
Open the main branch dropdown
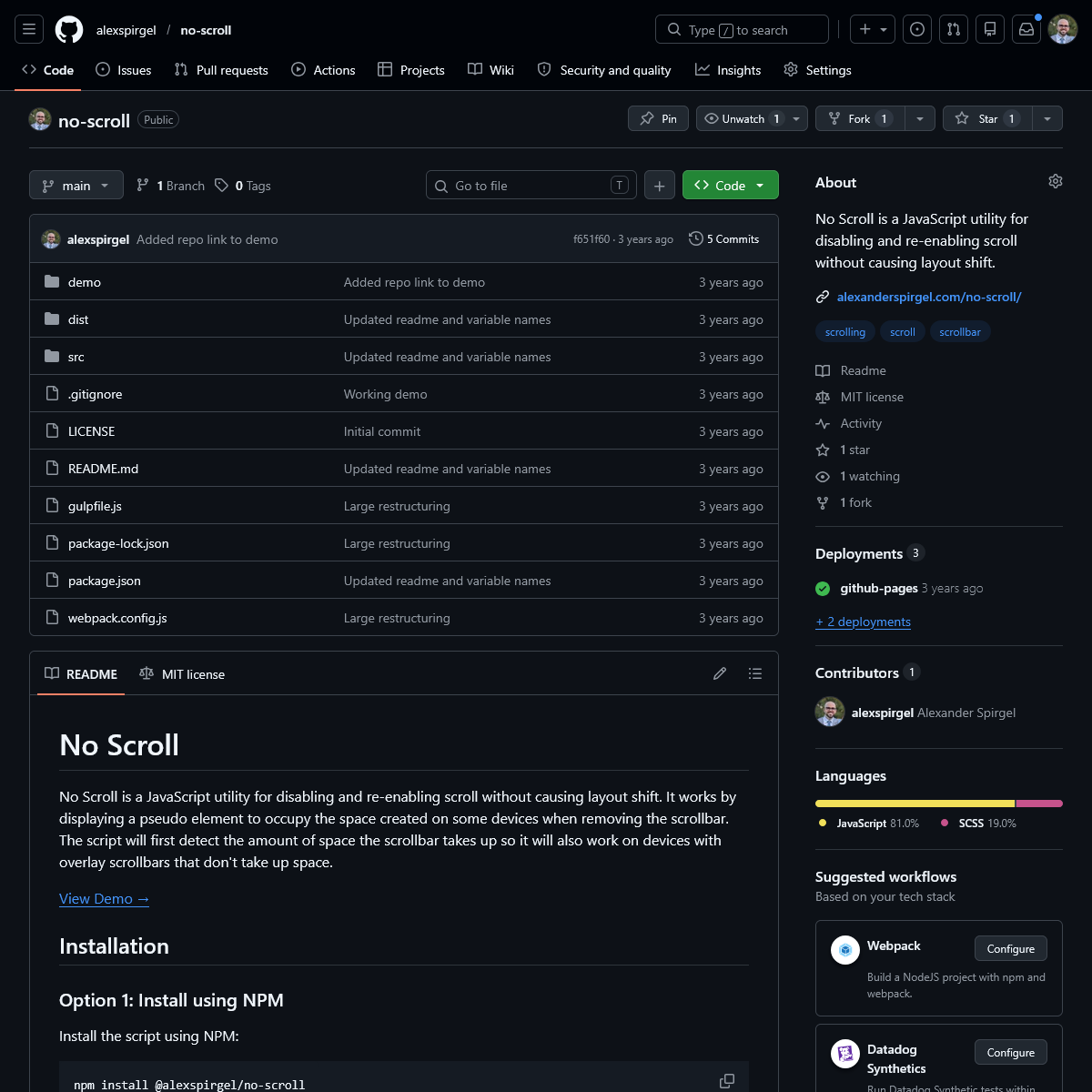(x=76, y=185)
